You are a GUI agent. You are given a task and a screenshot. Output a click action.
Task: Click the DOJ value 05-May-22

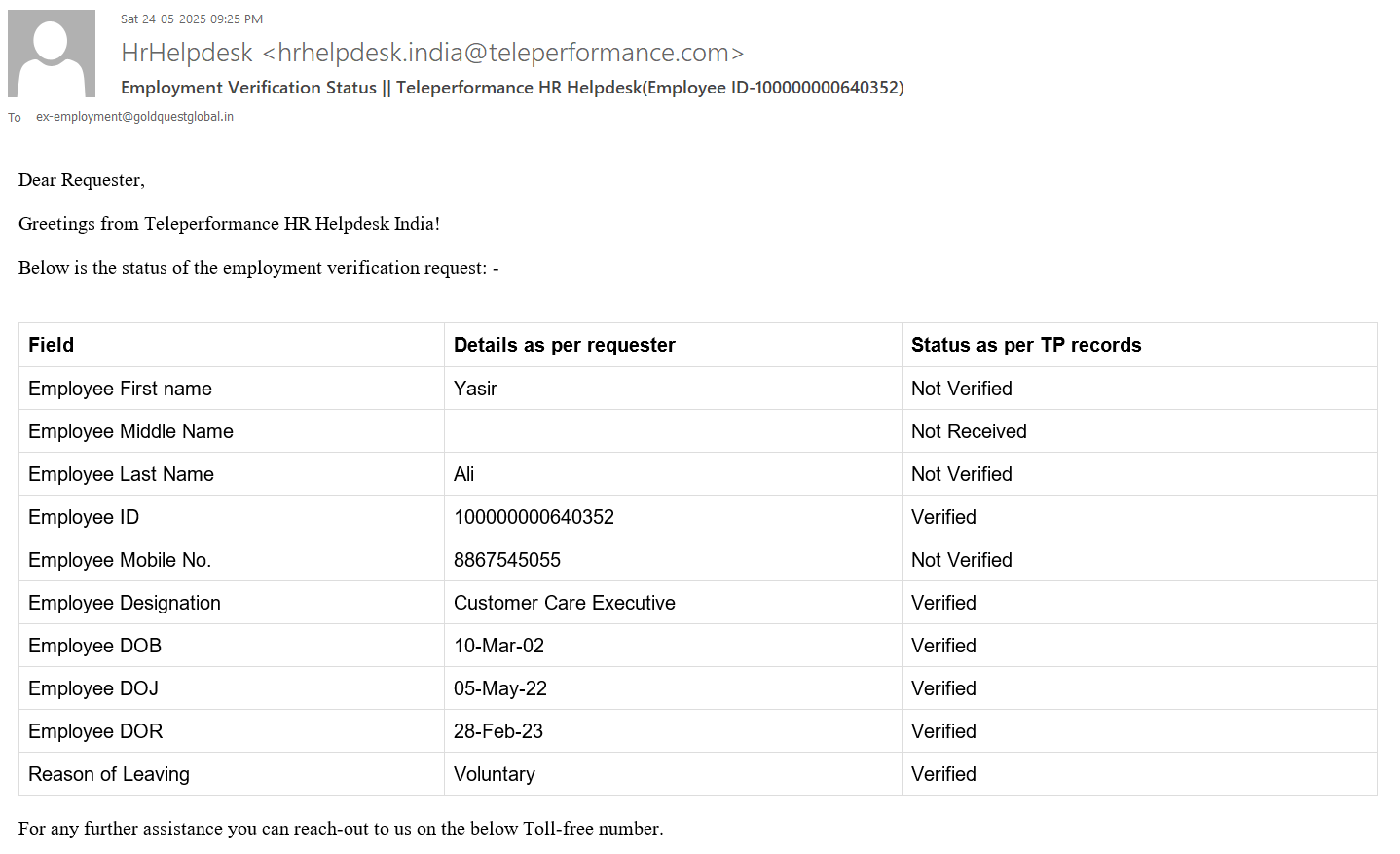point(500,688)
